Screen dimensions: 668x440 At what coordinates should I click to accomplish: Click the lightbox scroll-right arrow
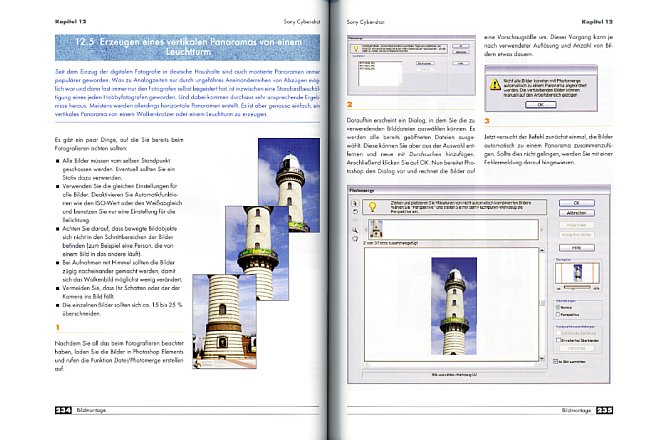pyautogui.click(x=542, y=230)
